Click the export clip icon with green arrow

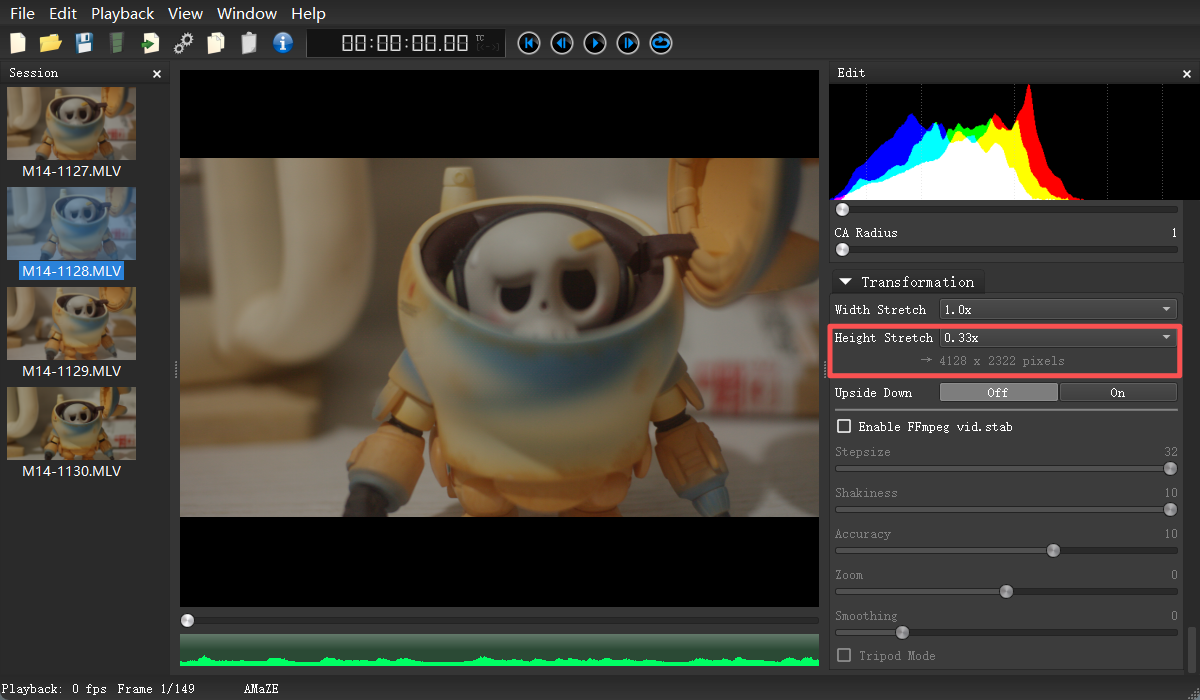pos(150,43)
